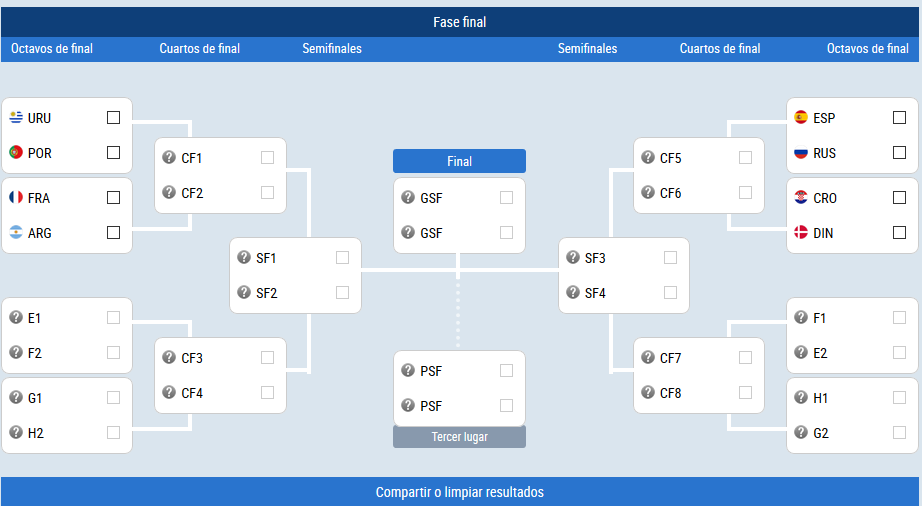Open Compartir o limpiar resultados bar
922x506 pixels.
pyautogui.click(x=460, y=492)
